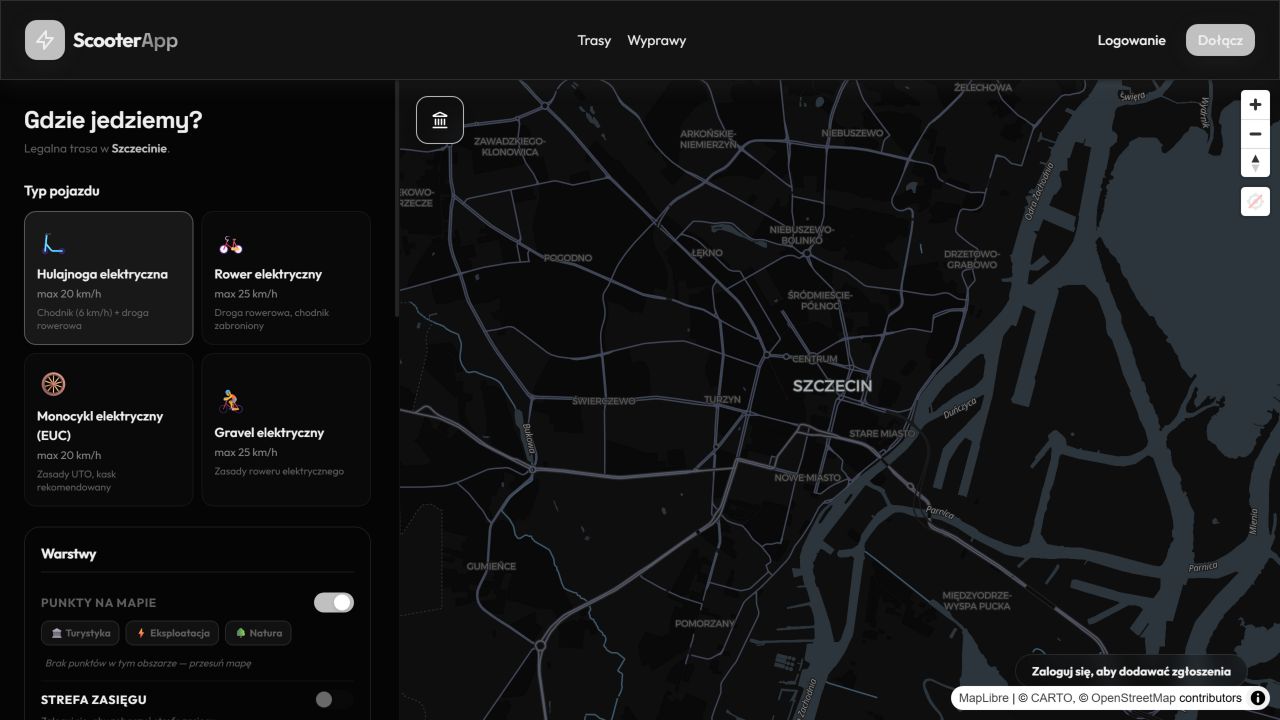The image size is (1280, 720).
Task: Click the 'Typ pojazdu' label
Action: coord(62,191)
